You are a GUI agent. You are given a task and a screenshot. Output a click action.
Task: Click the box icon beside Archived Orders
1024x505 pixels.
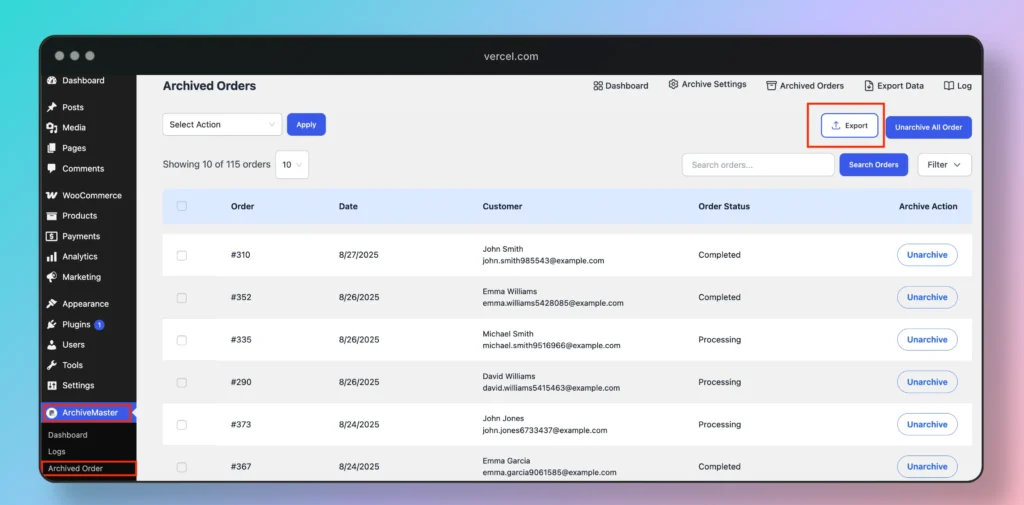coord(771,86)
